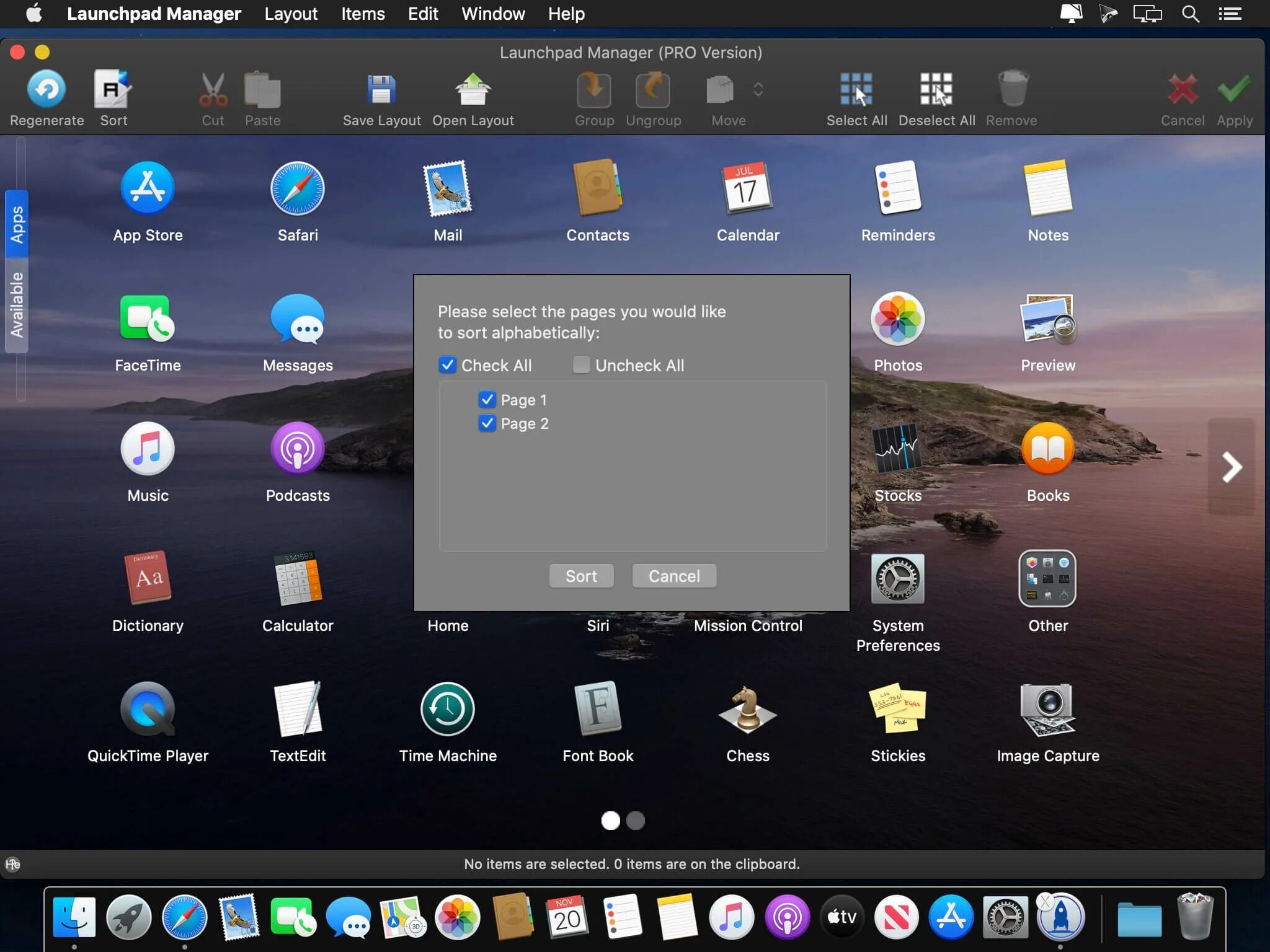The width and height of the screenshot is (1270, 952).
Task: Go to next page with right chevron
Action: [x=1231, y=467]
